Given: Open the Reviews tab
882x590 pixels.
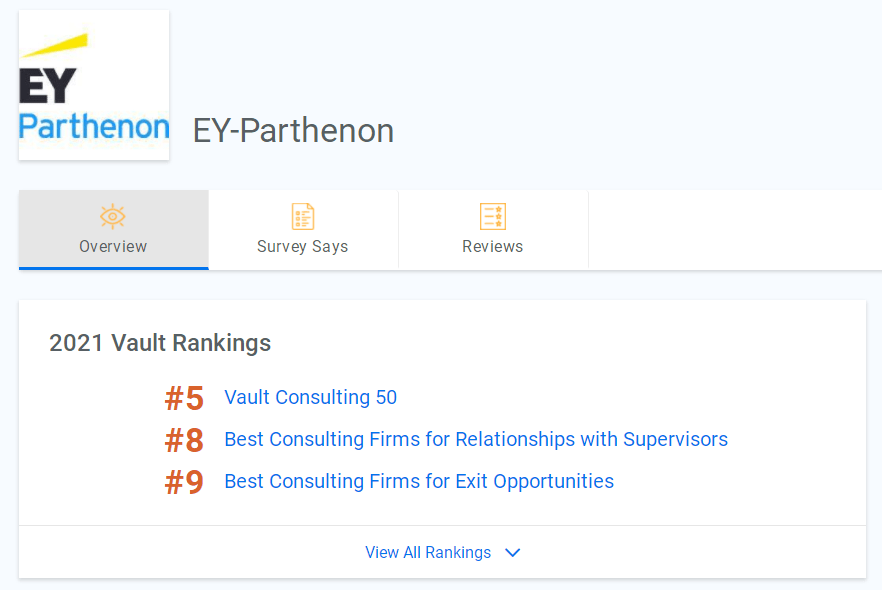Looking at the screenshot, I should (493, 229).
